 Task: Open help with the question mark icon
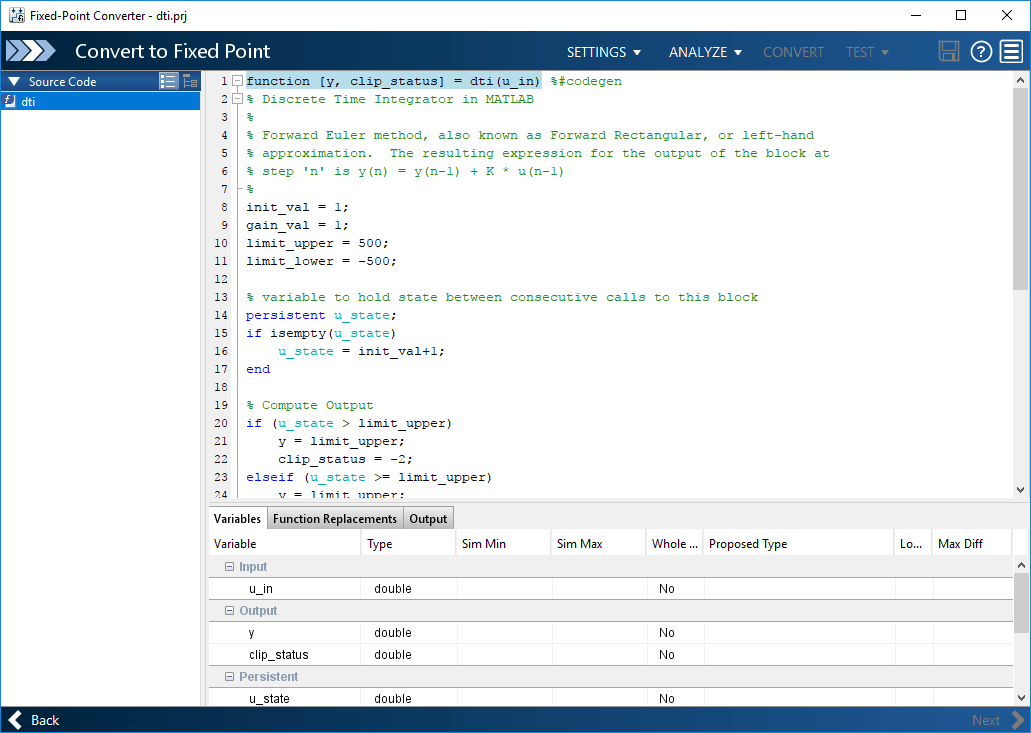pos(981,52)
